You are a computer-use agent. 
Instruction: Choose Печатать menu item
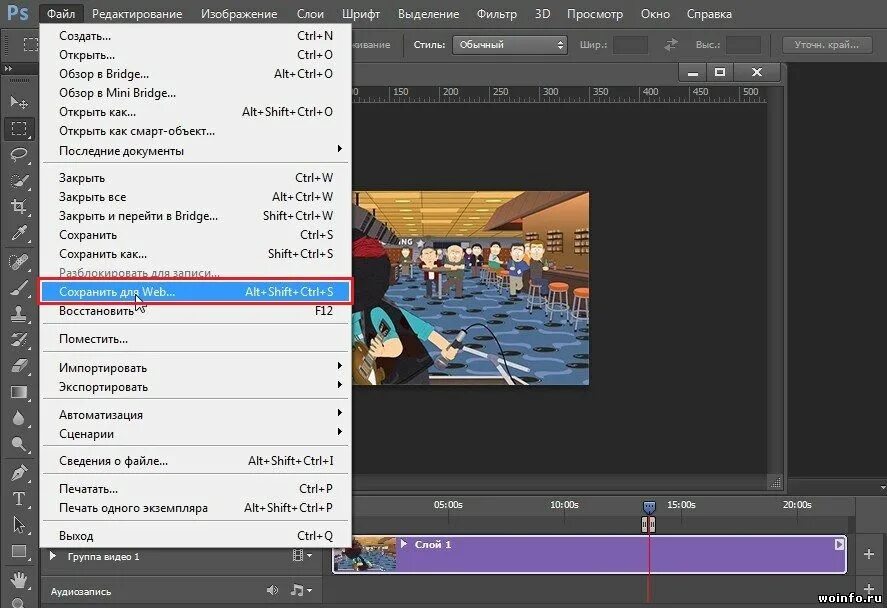click(195, 489)
